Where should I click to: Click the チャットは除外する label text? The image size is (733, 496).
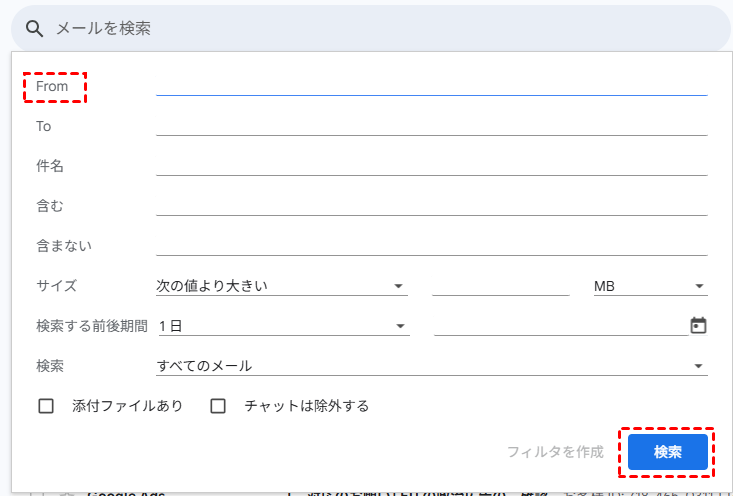[307, 406]
